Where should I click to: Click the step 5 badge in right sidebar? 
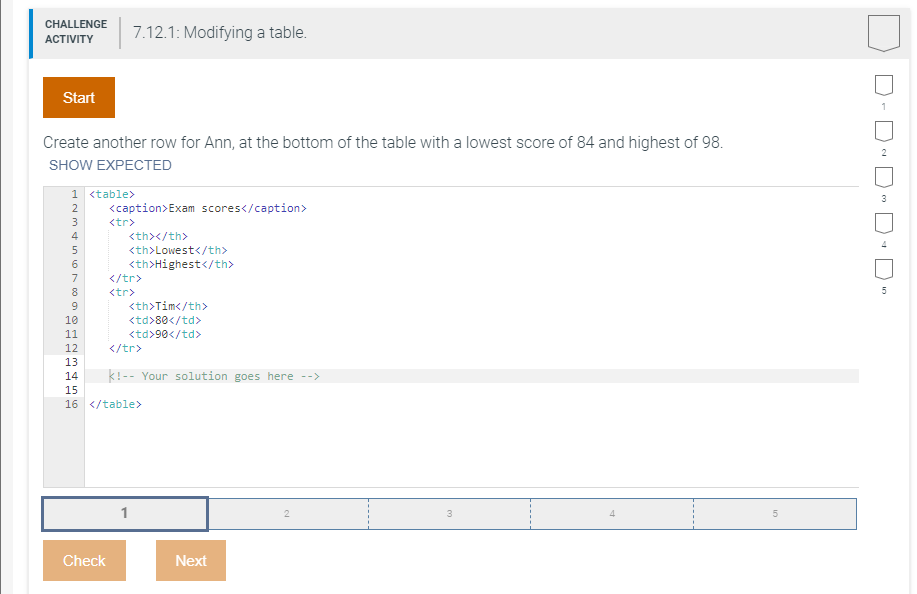(x=883, y=268)
